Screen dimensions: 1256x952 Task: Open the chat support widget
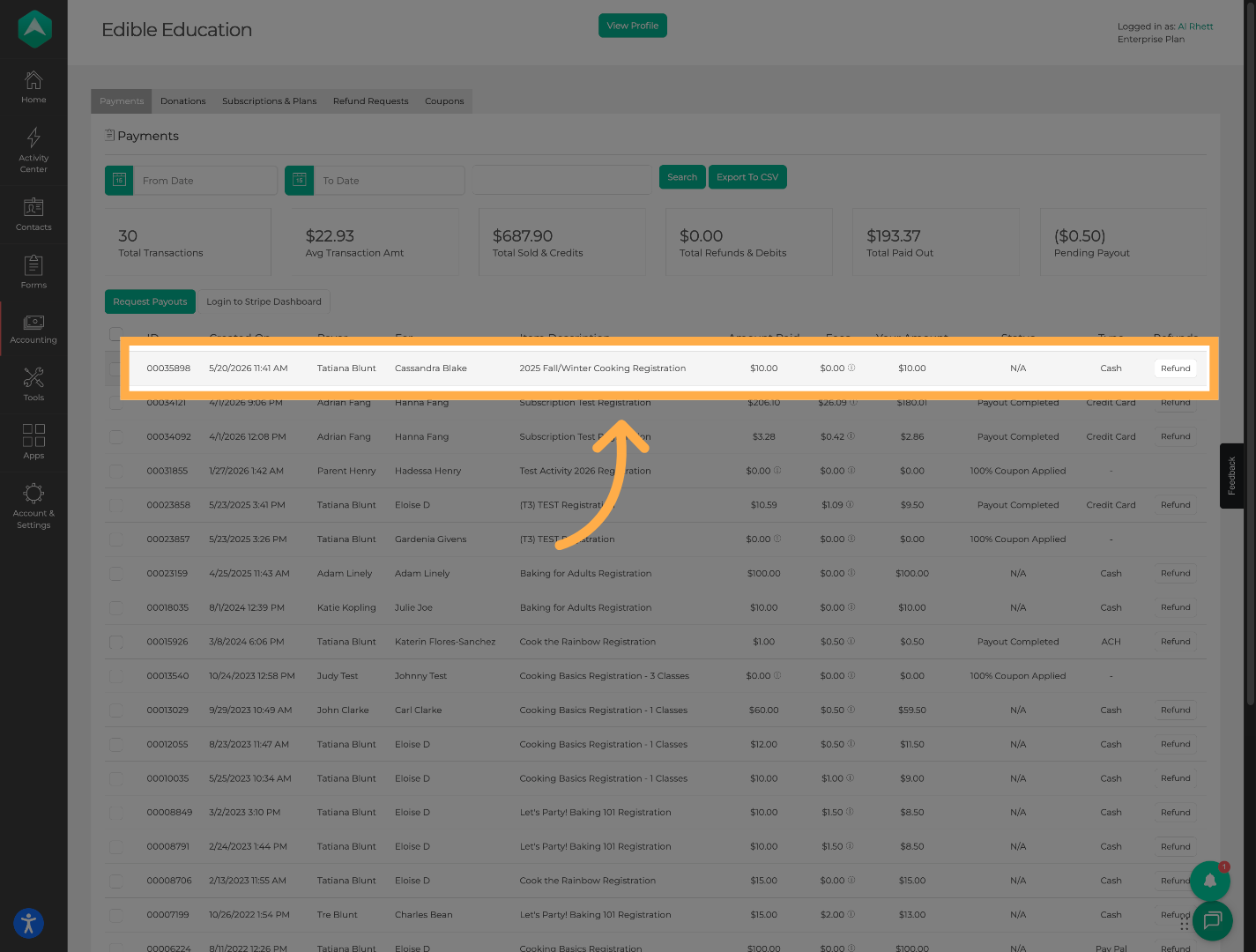[x=1213, y=921]
